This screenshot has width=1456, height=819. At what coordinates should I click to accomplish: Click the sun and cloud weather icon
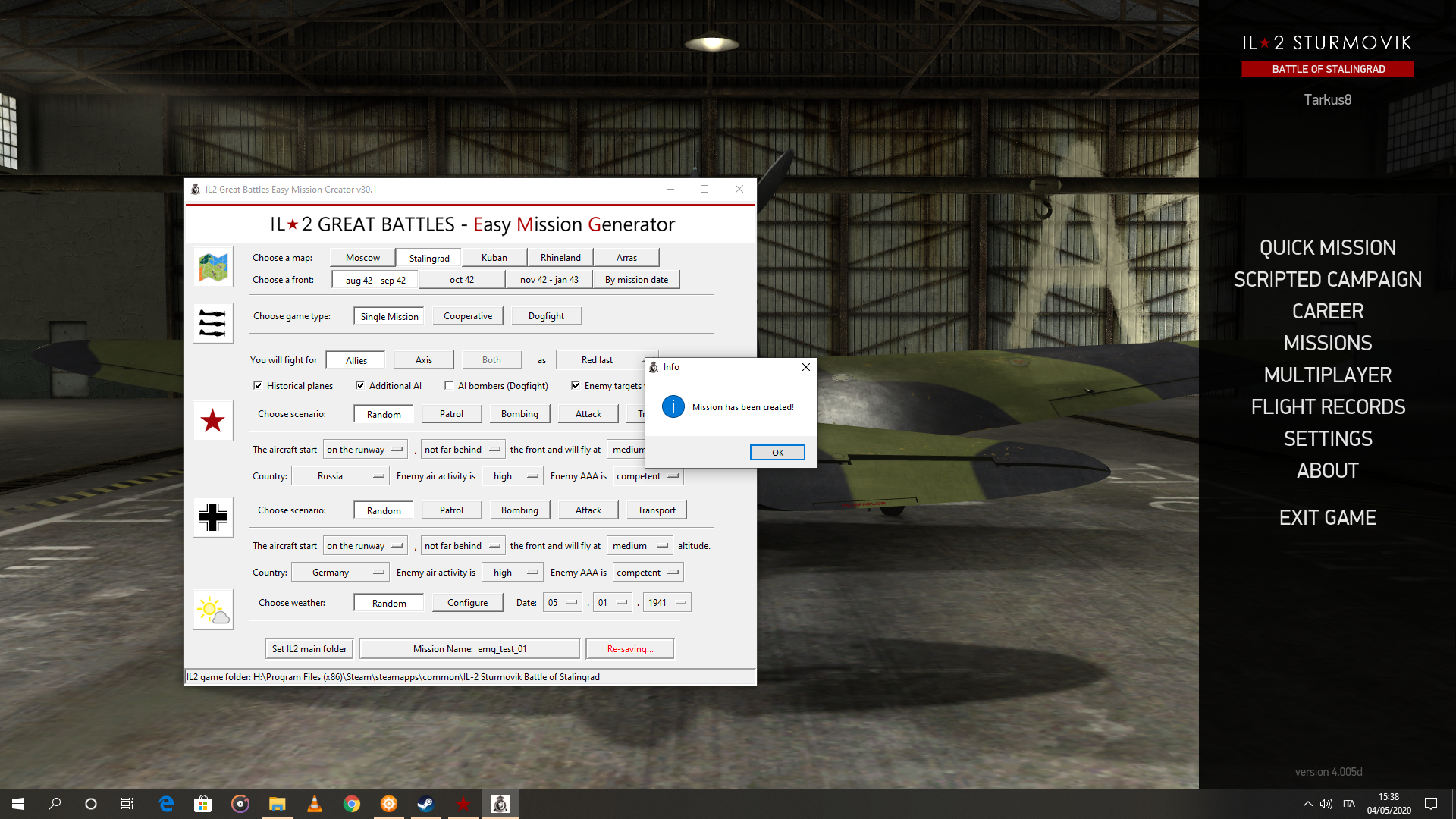coord(213,610)
